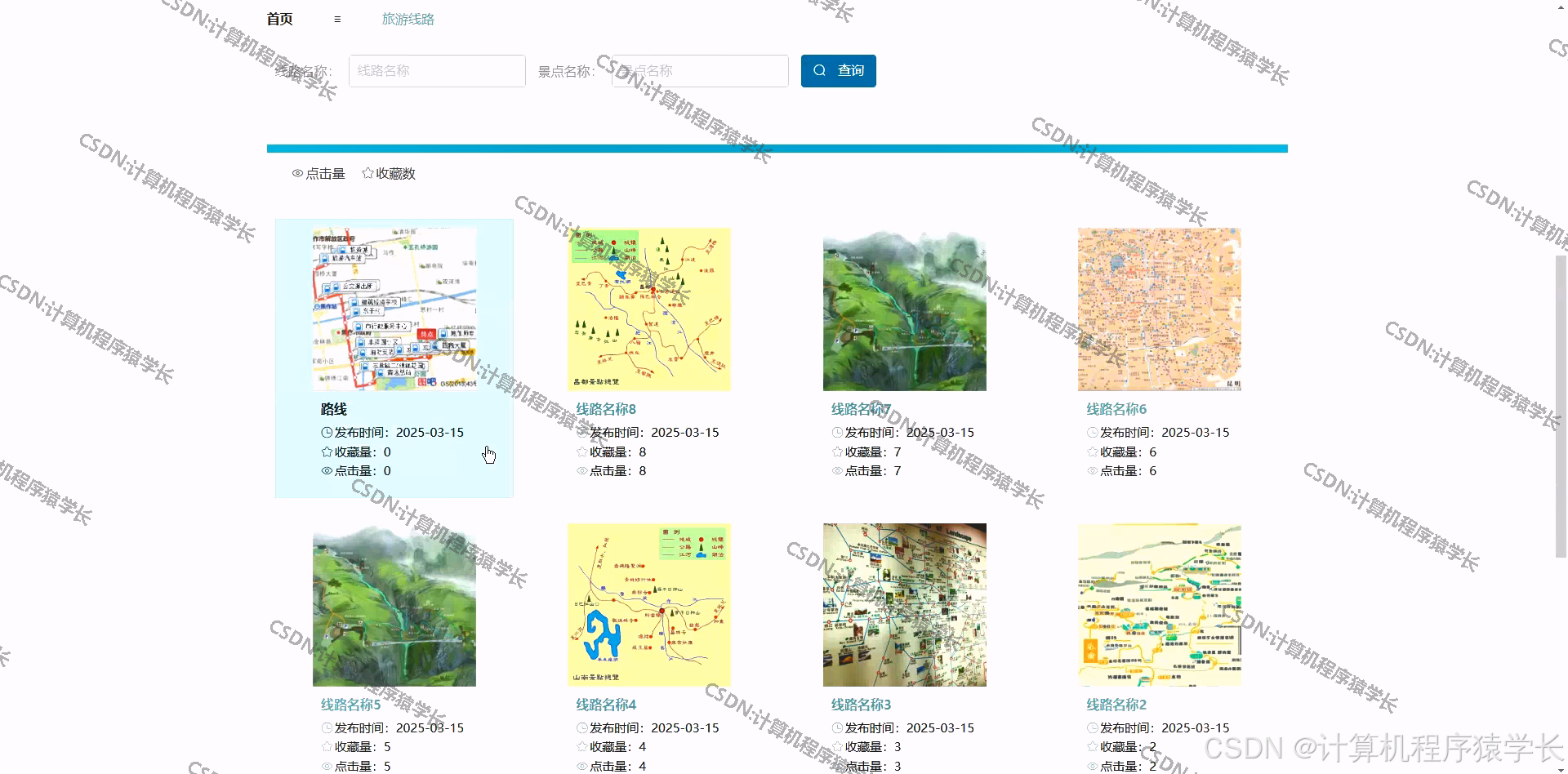Click the 路线 card title
This screenshot has height=774, width=1568.
pyautogui.click(x=334, y=409)
